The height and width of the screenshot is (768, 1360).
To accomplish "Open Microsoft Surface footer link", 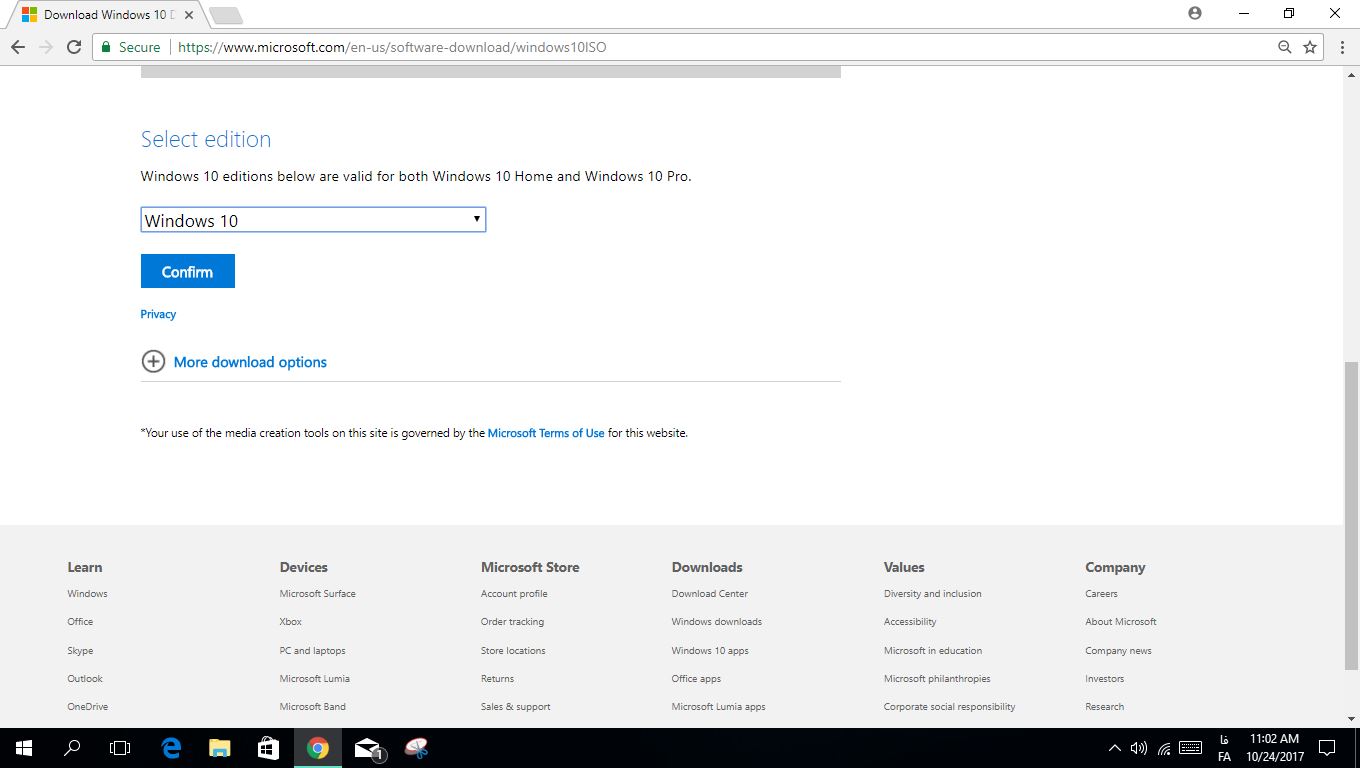I will coord(317,594).
